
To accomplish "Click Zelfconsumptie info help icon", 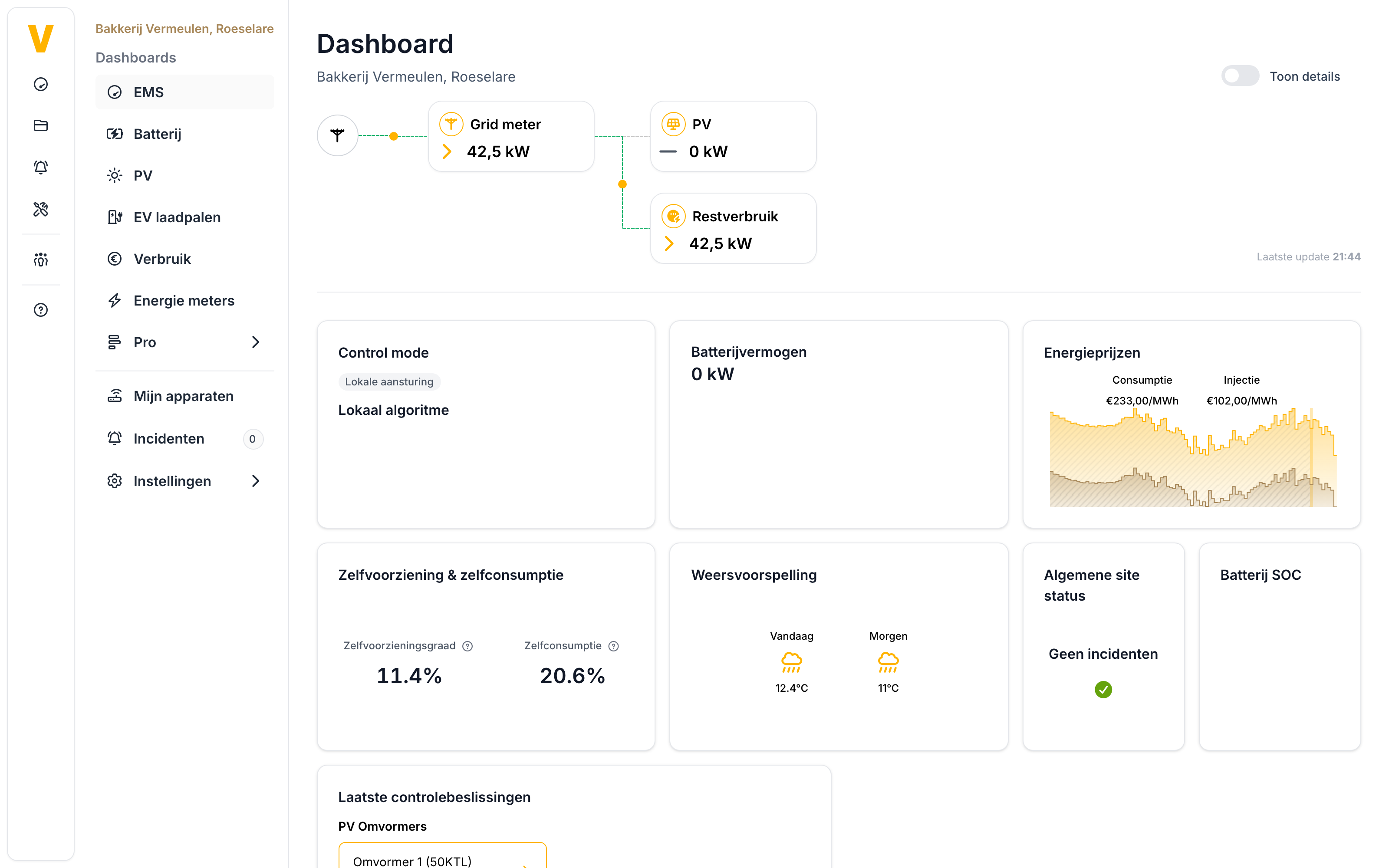I will [x=614, y=646].
